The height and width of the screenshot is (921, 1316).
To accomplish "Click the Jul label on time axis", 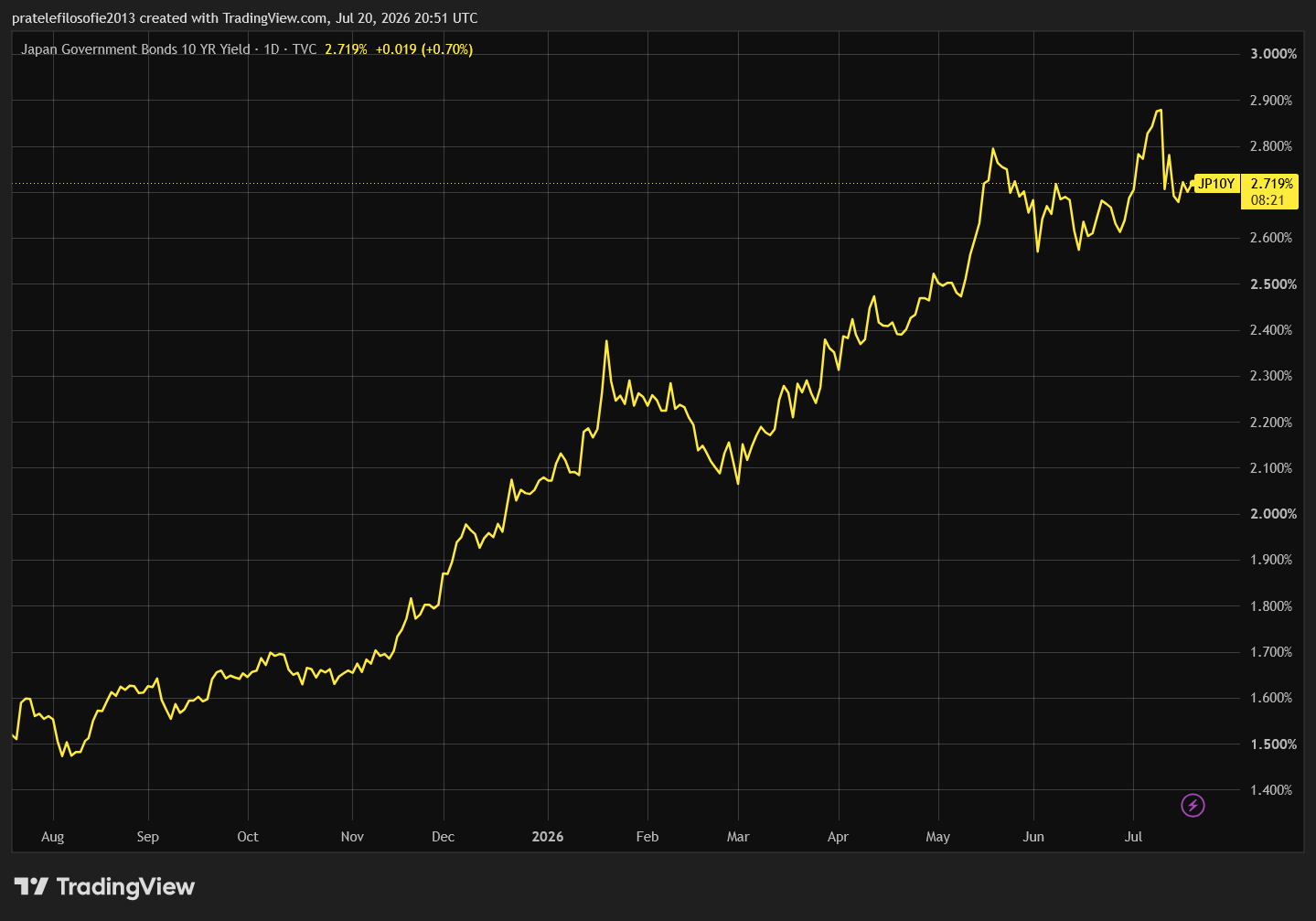I will (x=1133, y=837).
